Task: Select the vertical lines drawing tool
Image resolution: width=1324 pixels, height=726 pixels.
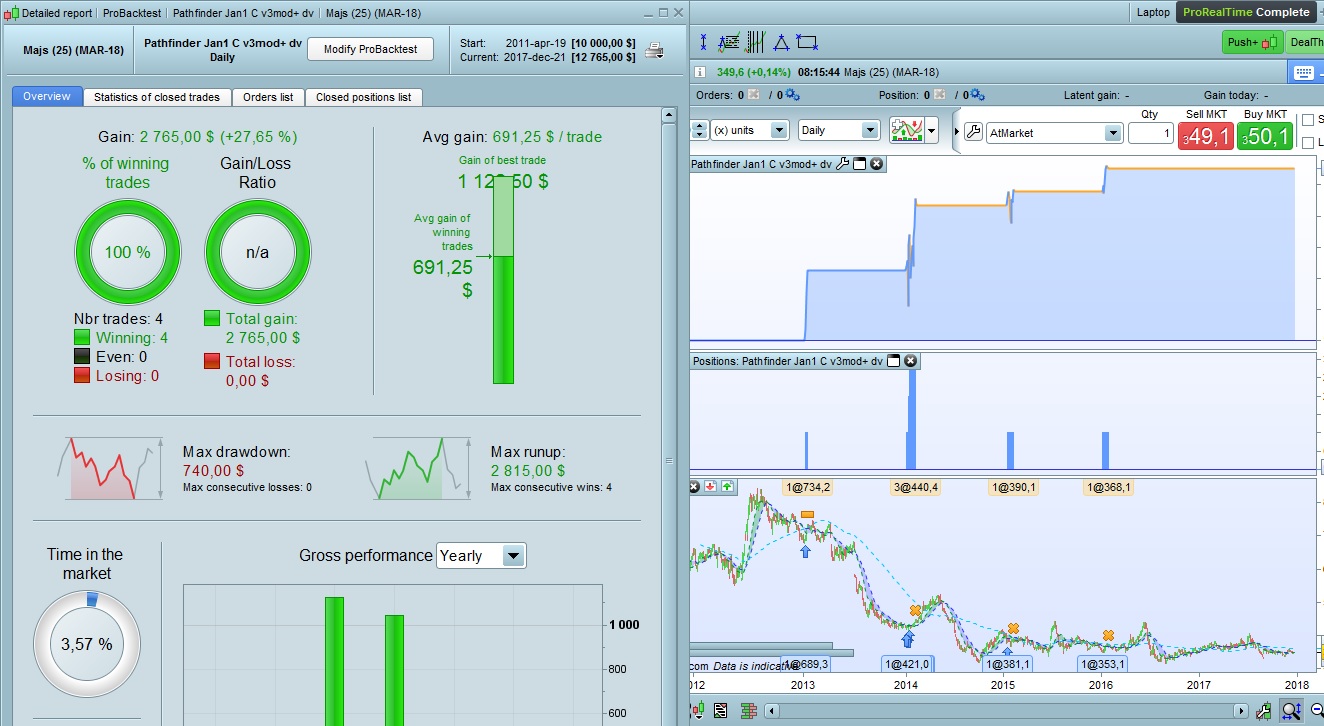Action: pyautogui.click(x=756, y=43)
